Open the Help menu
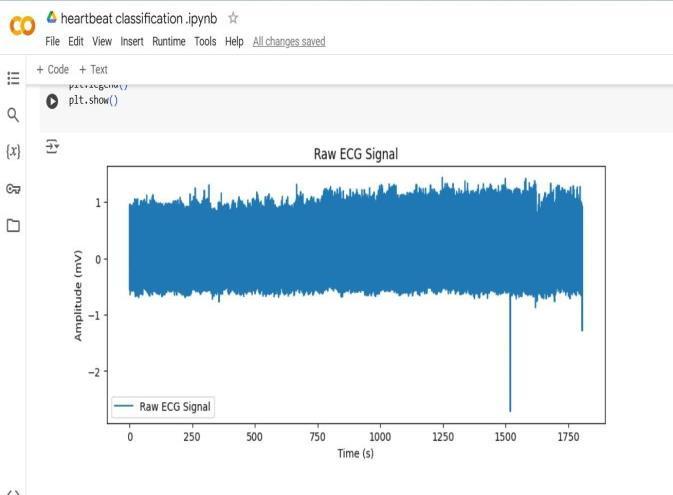The width and height of the screenshot is (673, 495). pyautogui.click(x=234, y=42)
